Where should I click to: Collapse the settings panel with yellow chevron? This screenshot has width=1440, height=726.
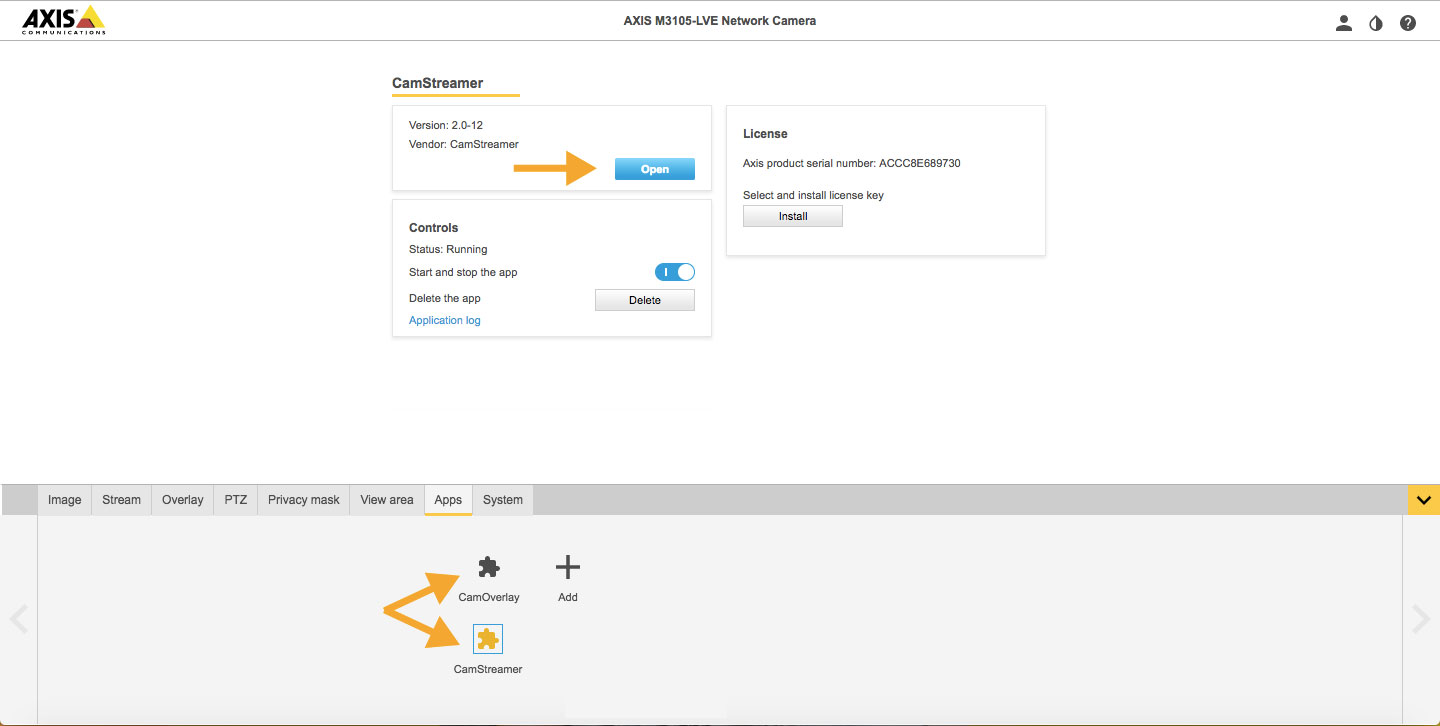click(1423, 500)
